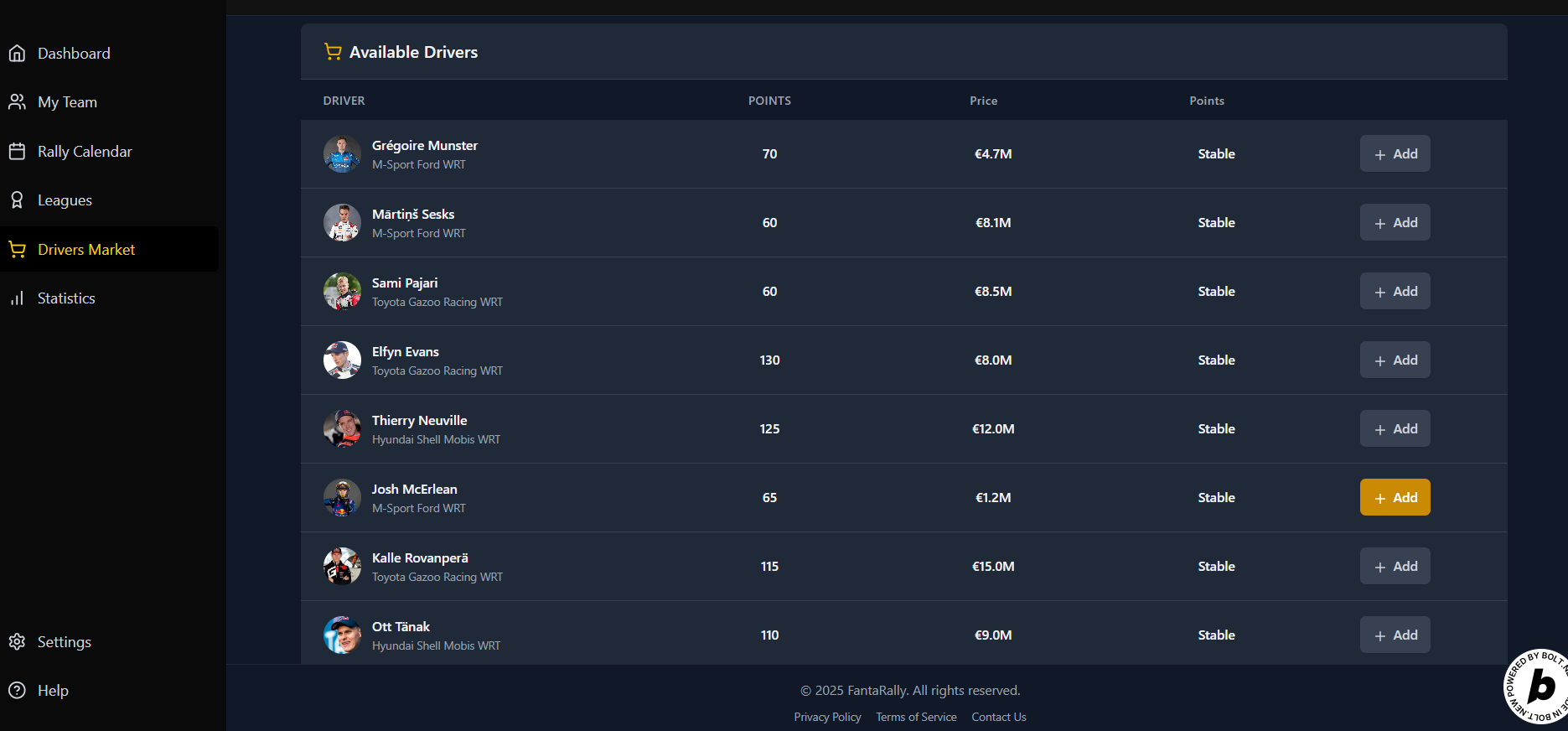This screenshot has height=731, width=1568.
Task: Open Help from sidebar
Action: tap(109, 691)
